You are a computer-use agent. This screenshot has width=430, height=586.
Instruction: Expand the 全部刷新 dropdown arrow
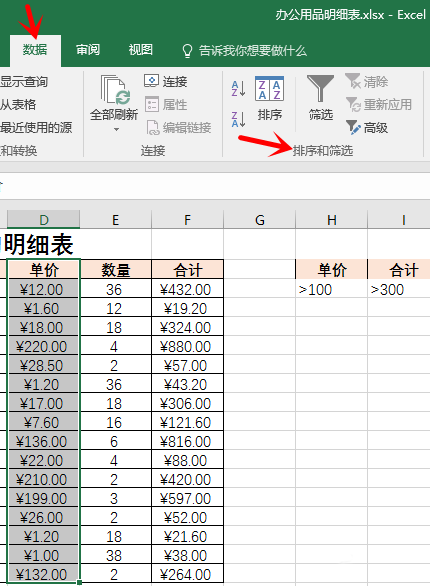(116, 130)
